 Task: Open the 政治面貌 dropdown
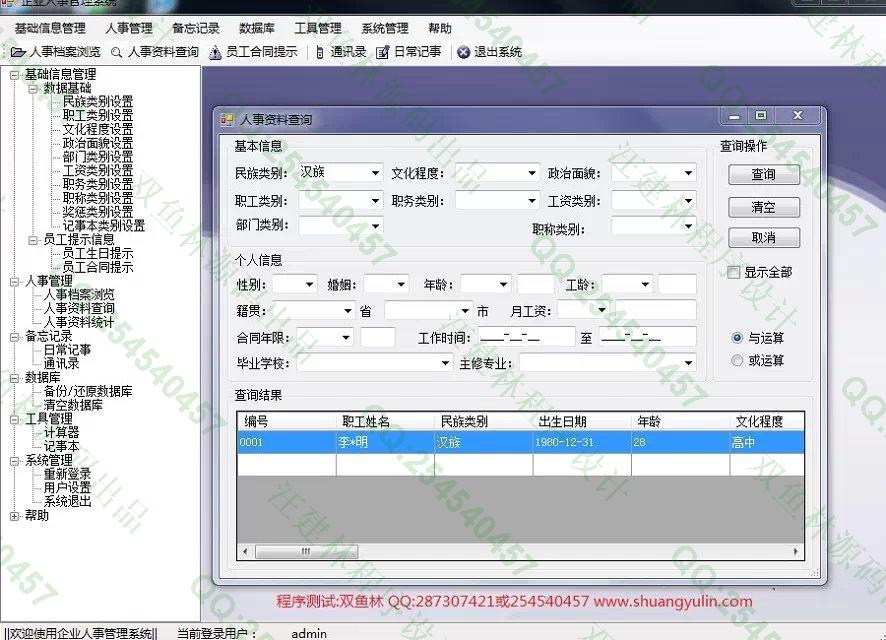[688, 173]
